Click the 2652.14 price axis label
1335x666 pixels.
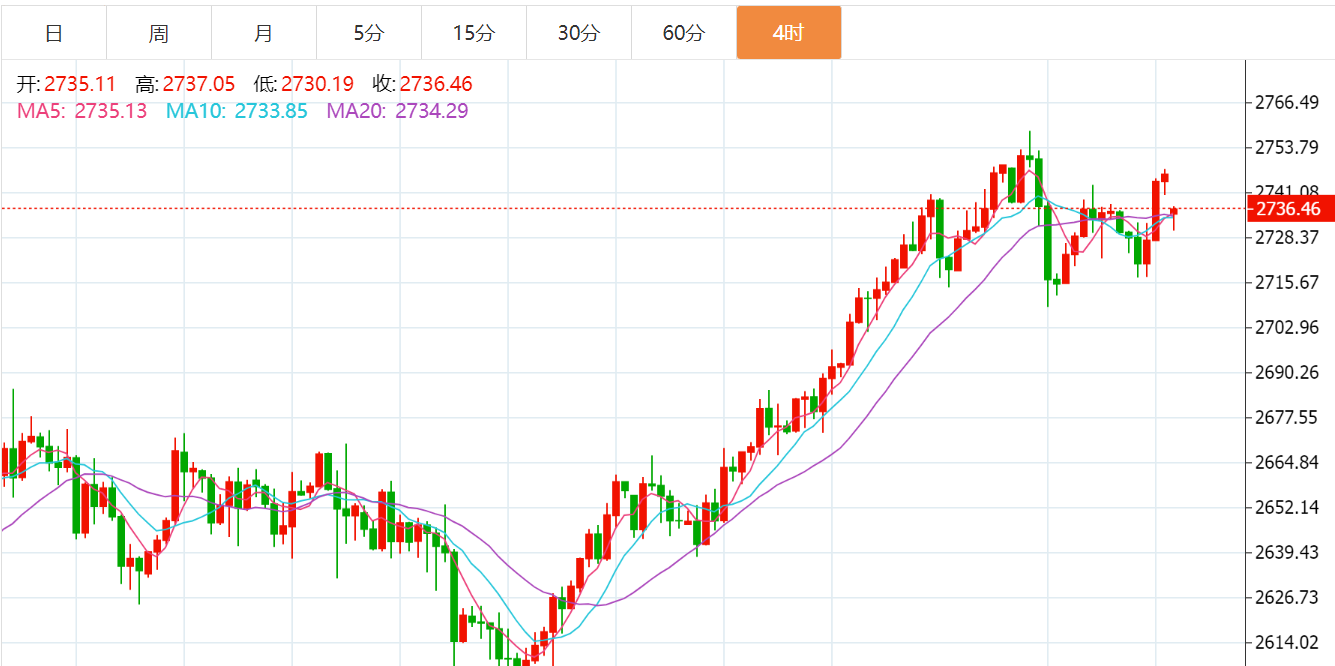click(x=1287, y=507)
